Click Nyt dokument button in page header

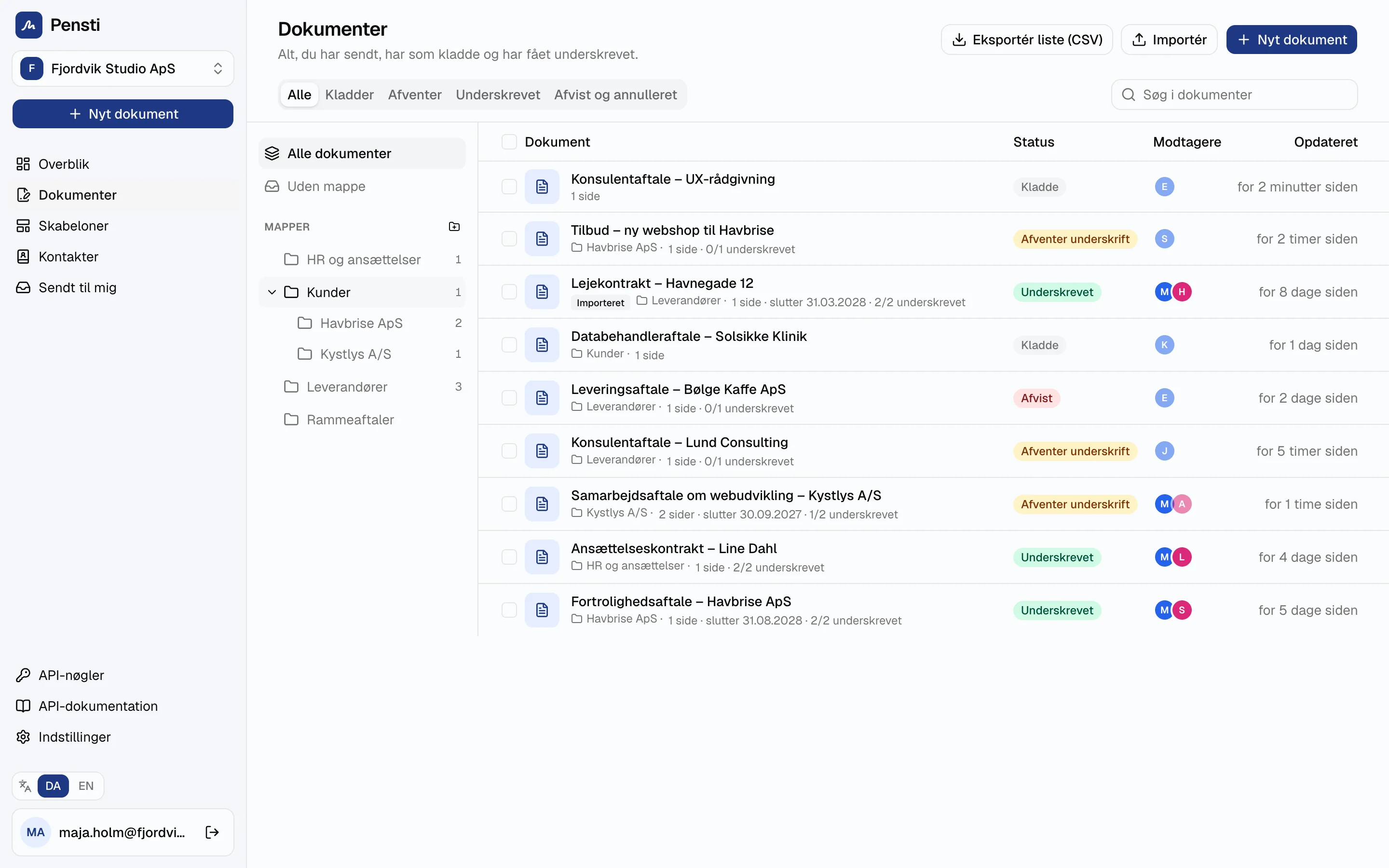(1292, 40)
